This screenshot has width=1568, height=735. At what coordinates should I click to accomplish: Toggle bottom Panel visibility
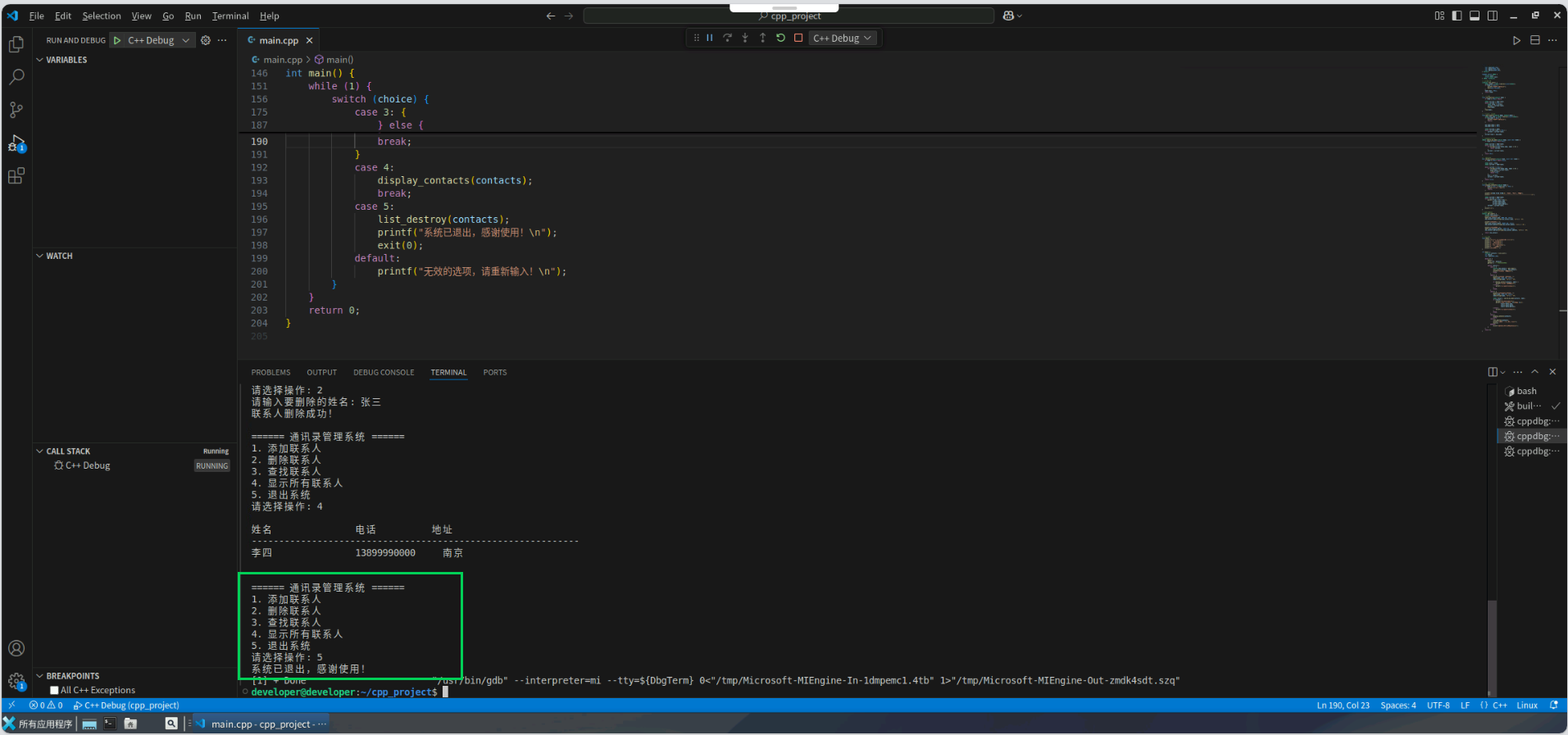(1475, 16)
